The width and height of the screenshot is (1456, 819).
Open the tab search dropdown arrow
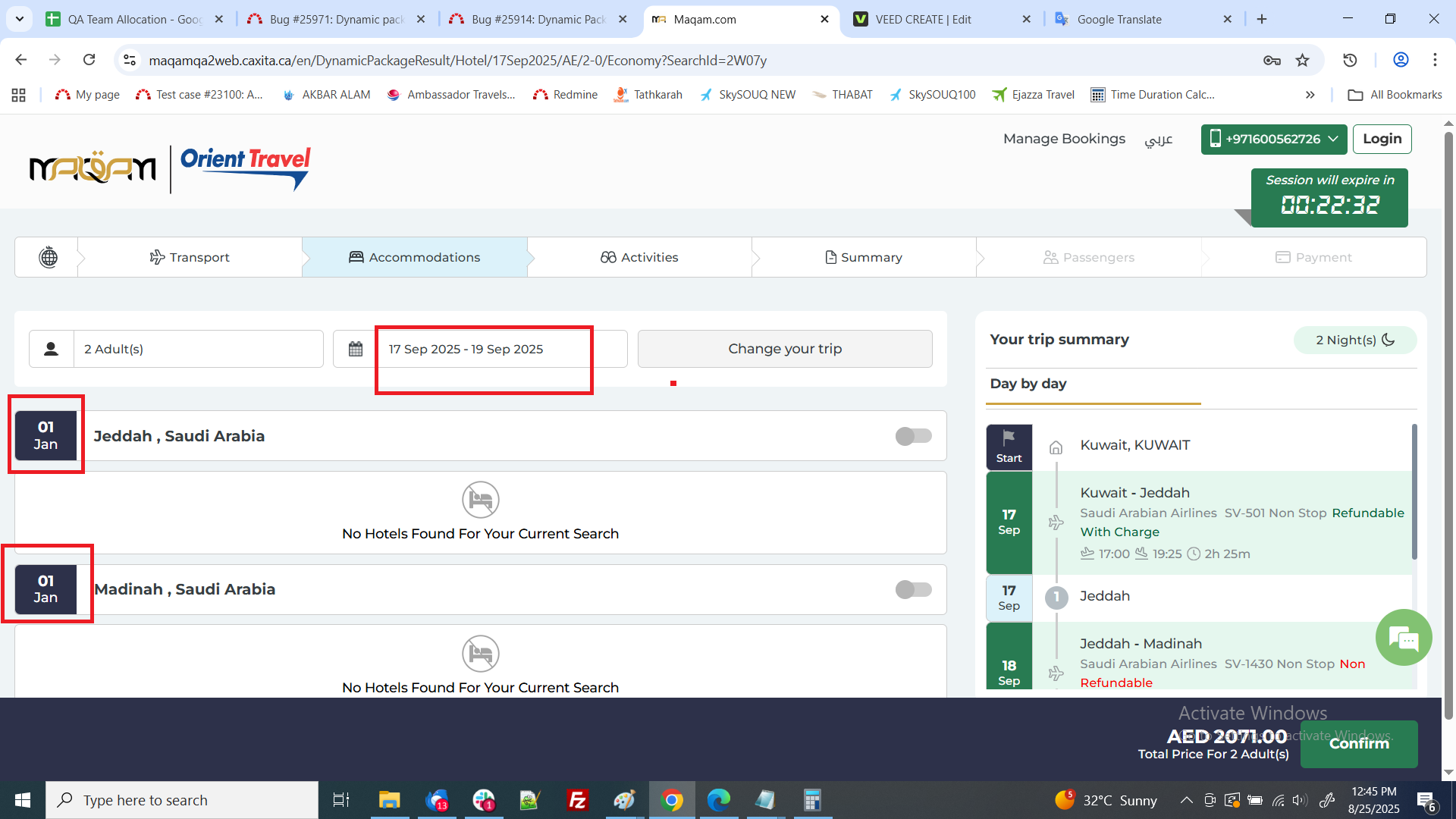[x=19, y=19]
